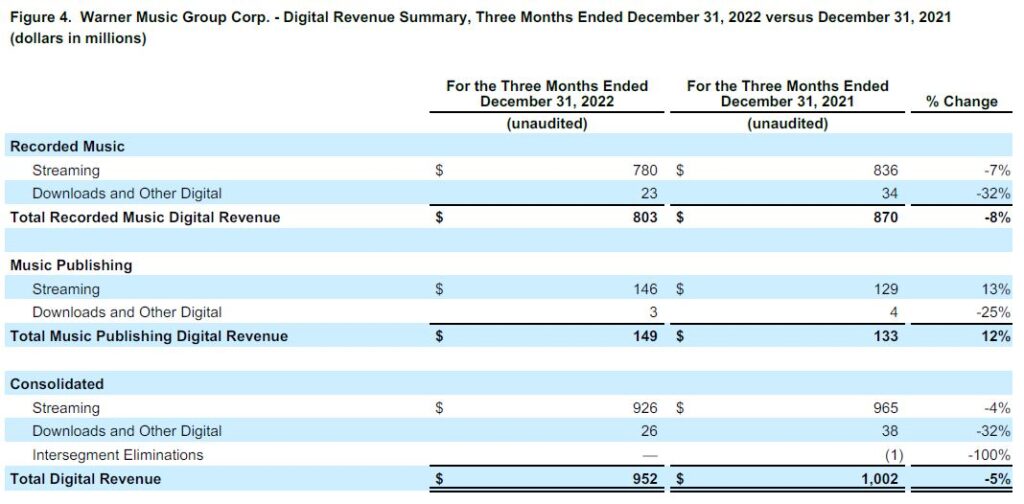Select the Consolidated section heading
1024x504 pixels.
coord(57,384)
